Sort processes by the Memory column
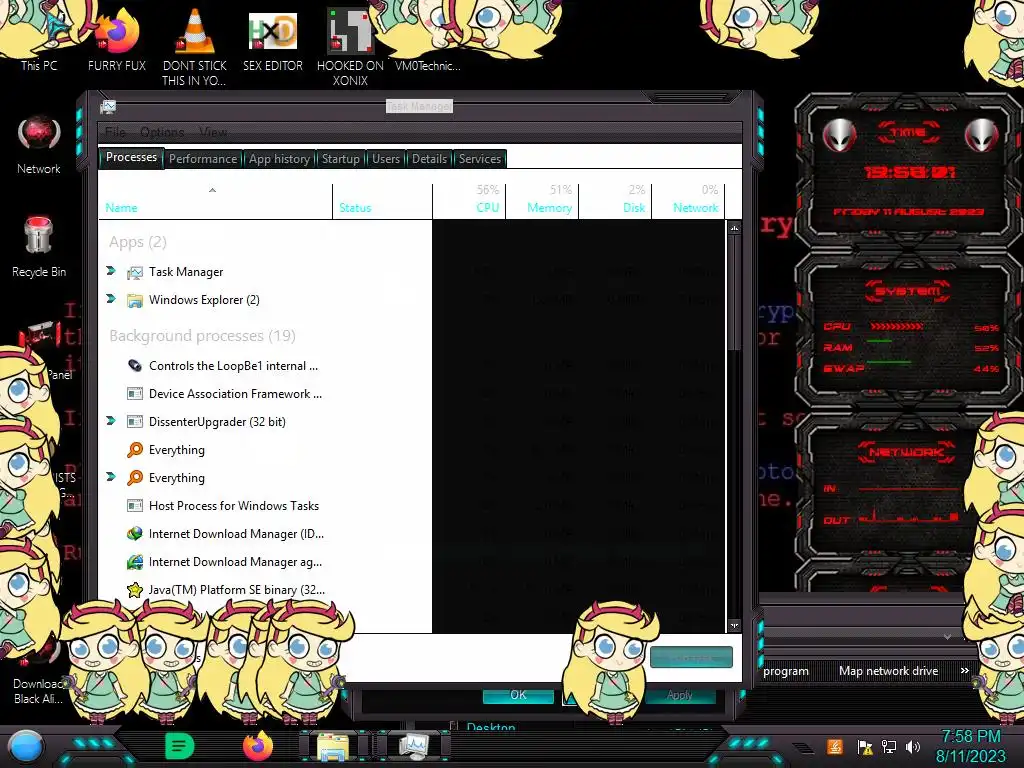The width and height of the screenshot is (1024, 768). tap(543, 200)
